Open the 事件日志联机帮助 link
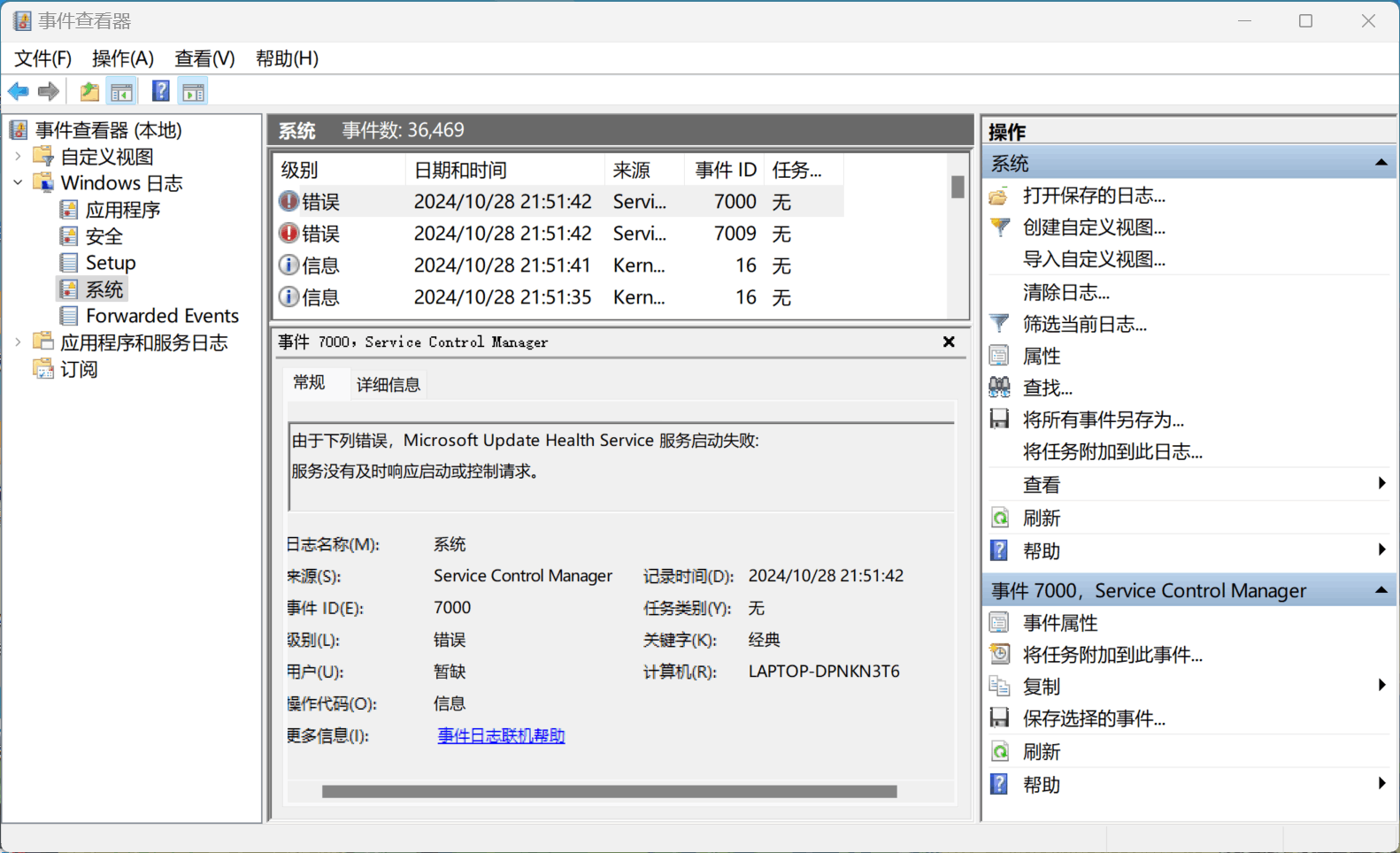The image size is (1400, 853). (x=501, y=735)
